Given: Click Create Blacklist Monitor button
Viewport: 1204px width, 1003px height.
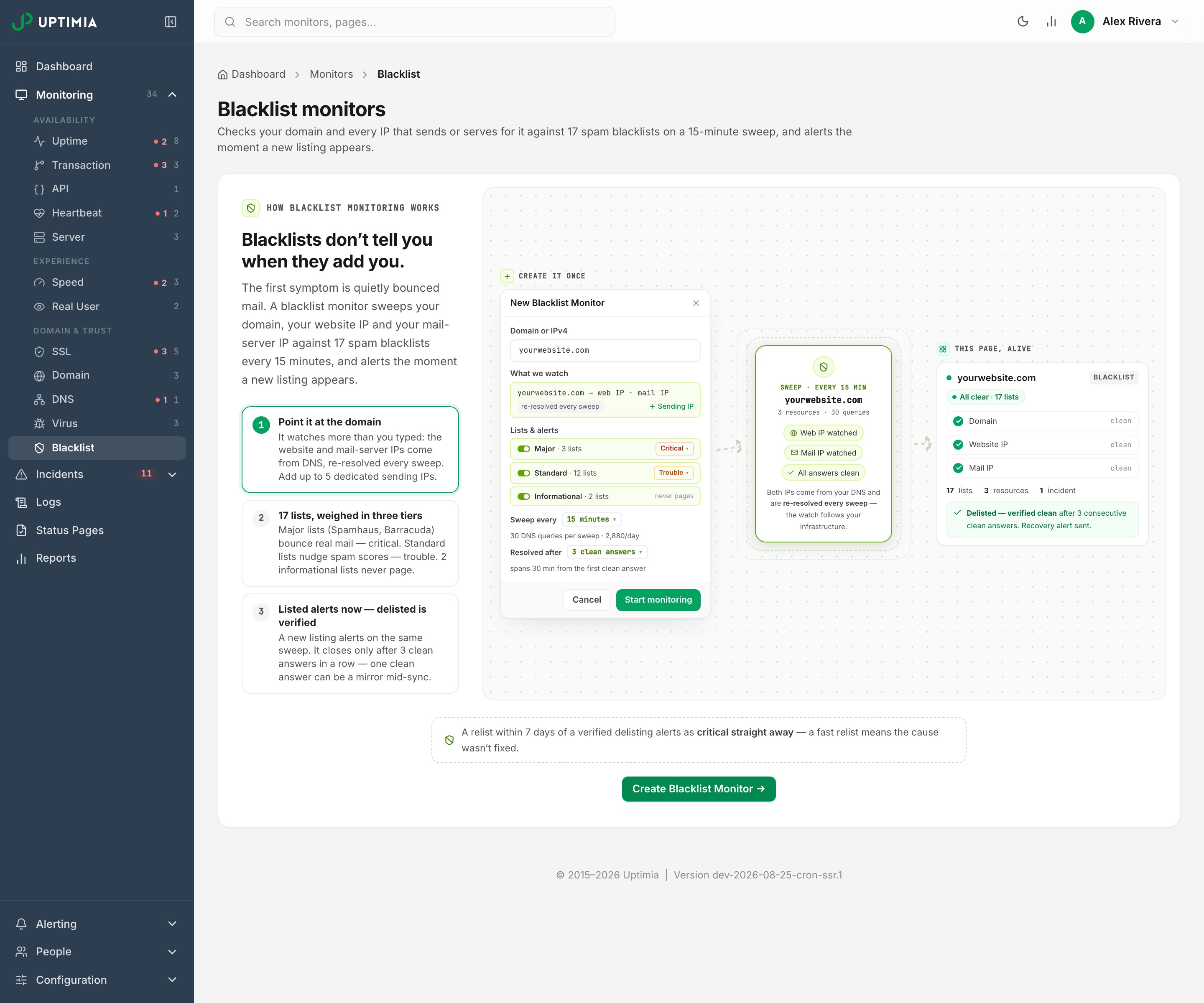Looking at the screenshot, I should 698,789.
